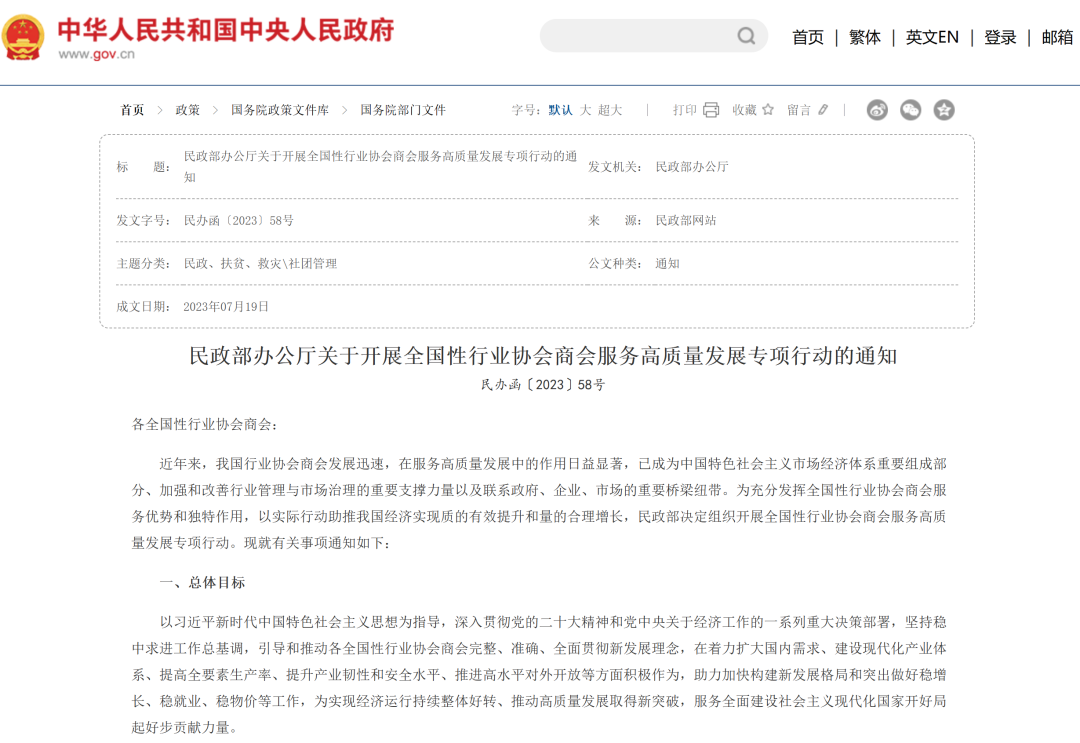Open the 登录 link

1000,37
